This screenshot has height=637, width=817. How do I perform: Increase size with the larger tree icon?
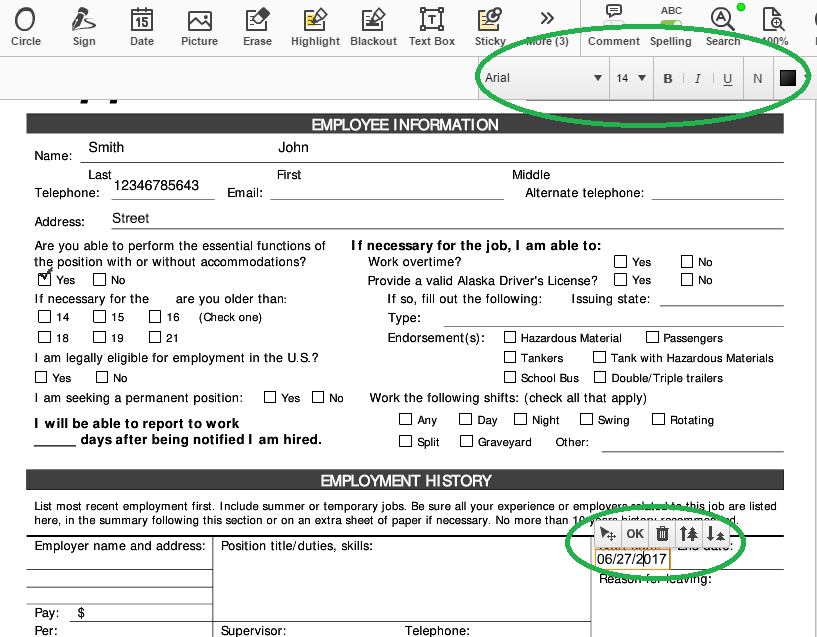(x=689, y=534)
